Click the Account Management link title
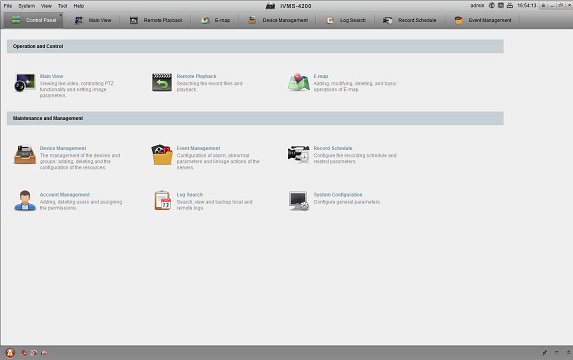 coord(65,194)
